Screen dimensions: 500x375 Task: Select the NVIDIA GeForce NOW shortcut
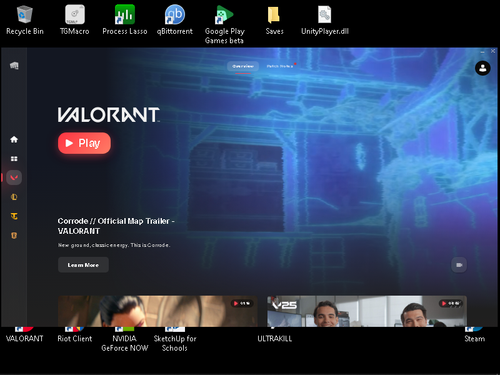125,340
